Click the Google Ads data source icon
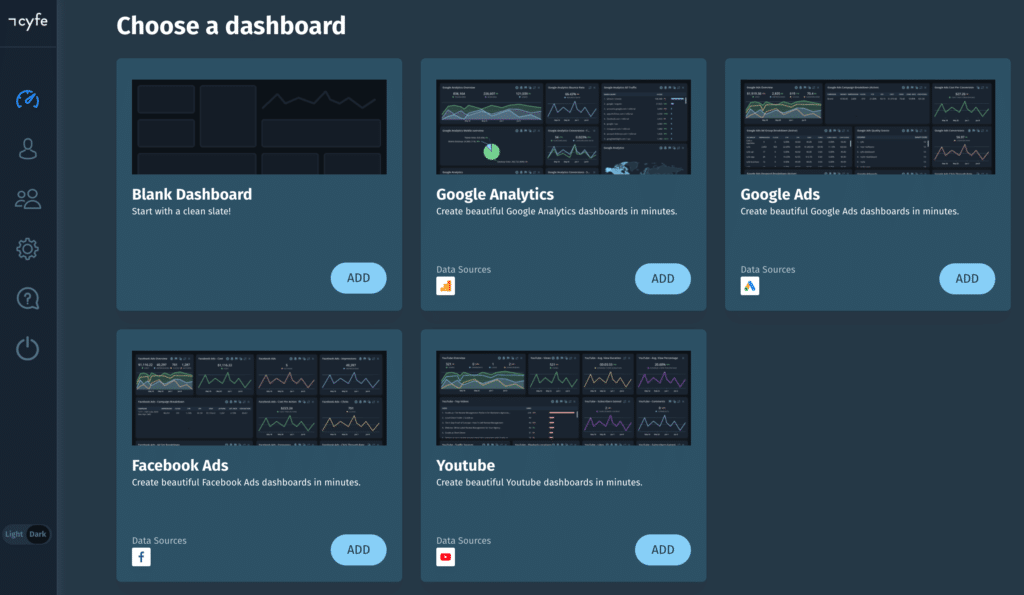 750,286
